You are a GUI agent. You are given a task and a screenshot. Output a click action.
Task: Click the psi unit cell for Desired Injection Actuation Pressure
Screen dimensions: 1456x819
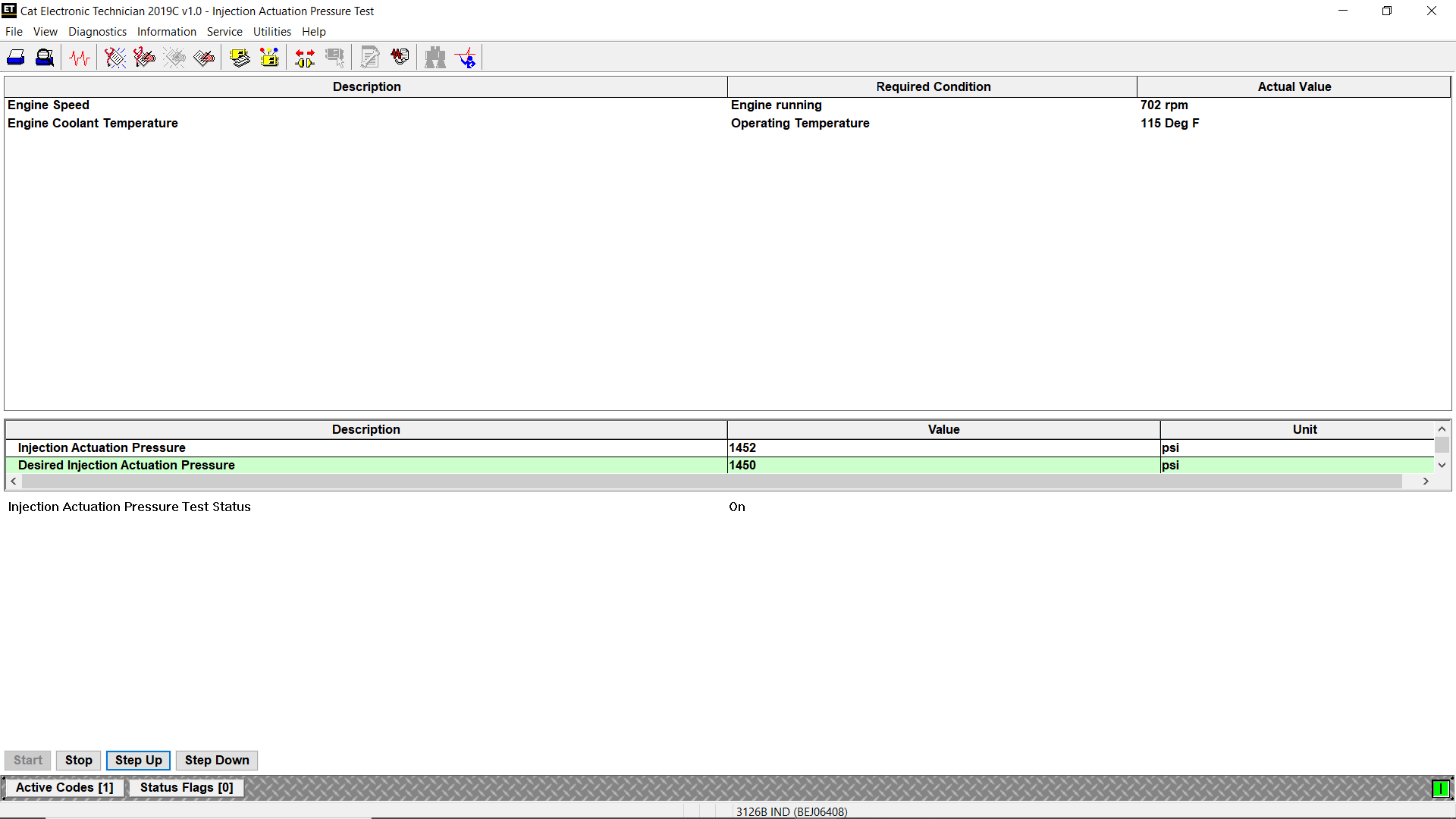click(1297, 466)
